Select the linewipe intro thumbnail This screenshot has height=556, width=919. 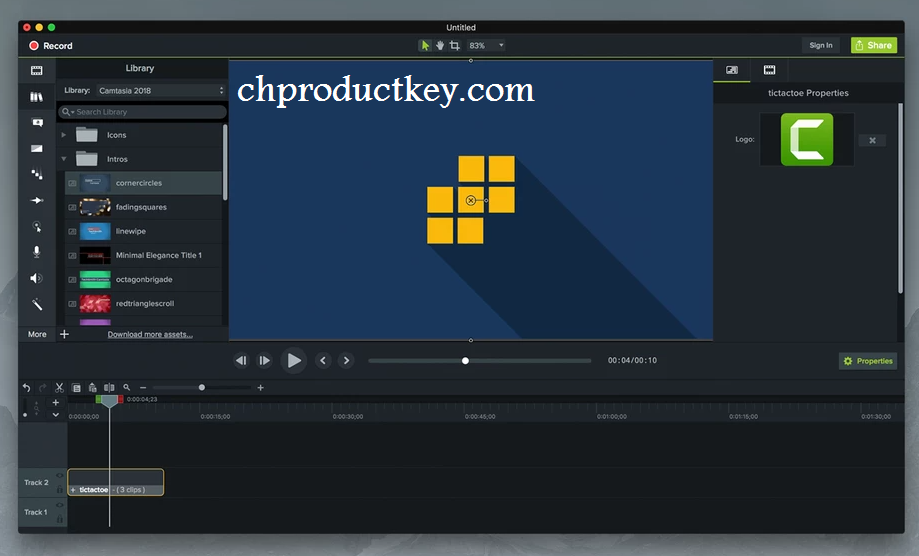click(95, 231)
